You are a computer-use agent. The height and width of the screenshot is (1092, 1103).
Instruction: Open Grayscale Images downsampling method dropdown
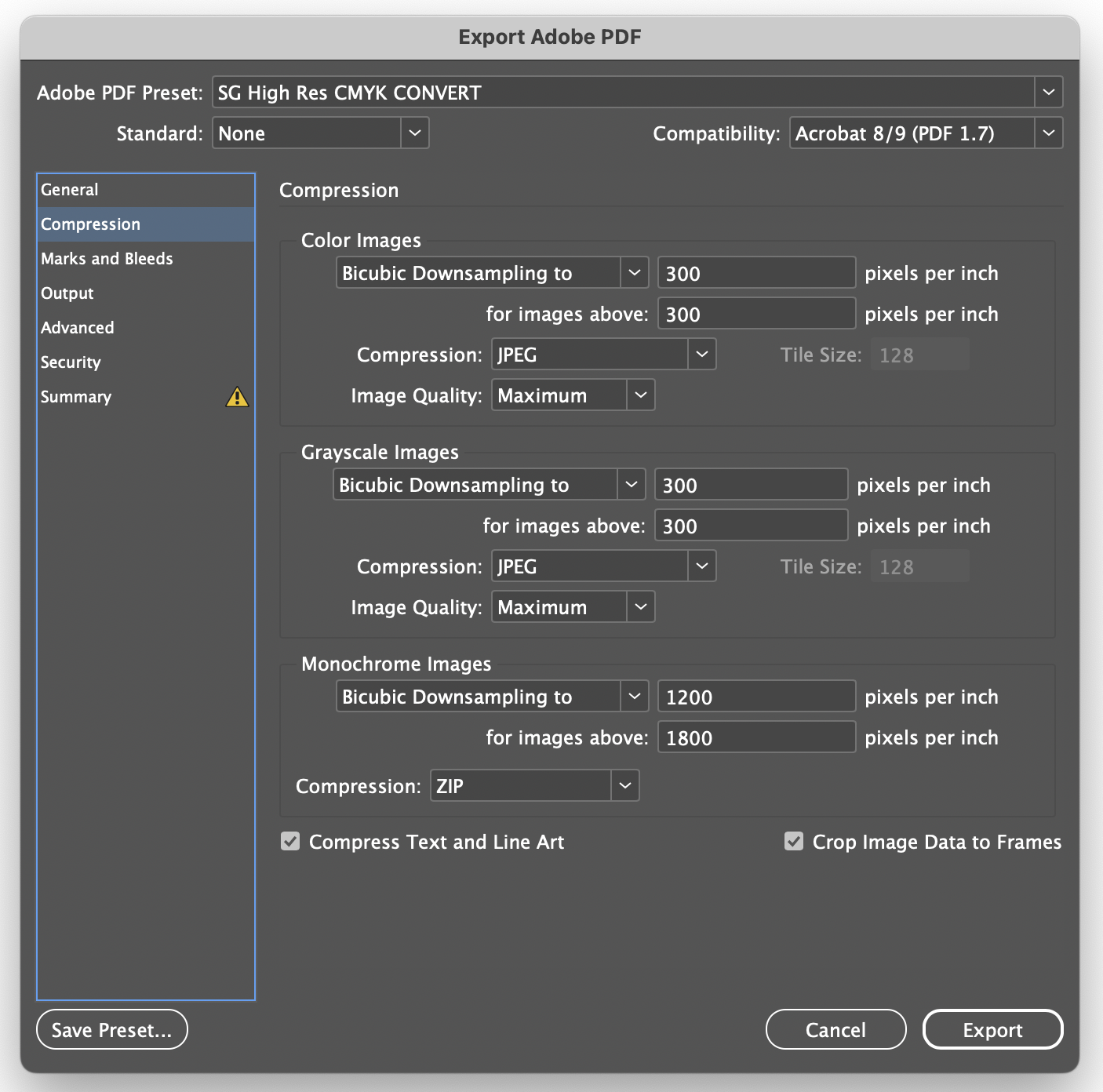pos(489,485)
